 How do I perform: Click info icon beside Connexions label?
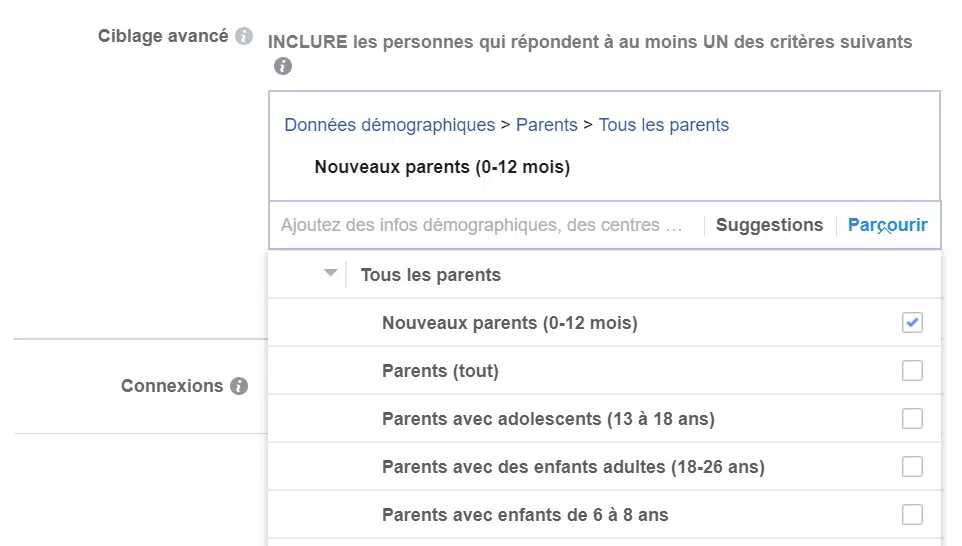pyautogui.click(x=239, y=386)
